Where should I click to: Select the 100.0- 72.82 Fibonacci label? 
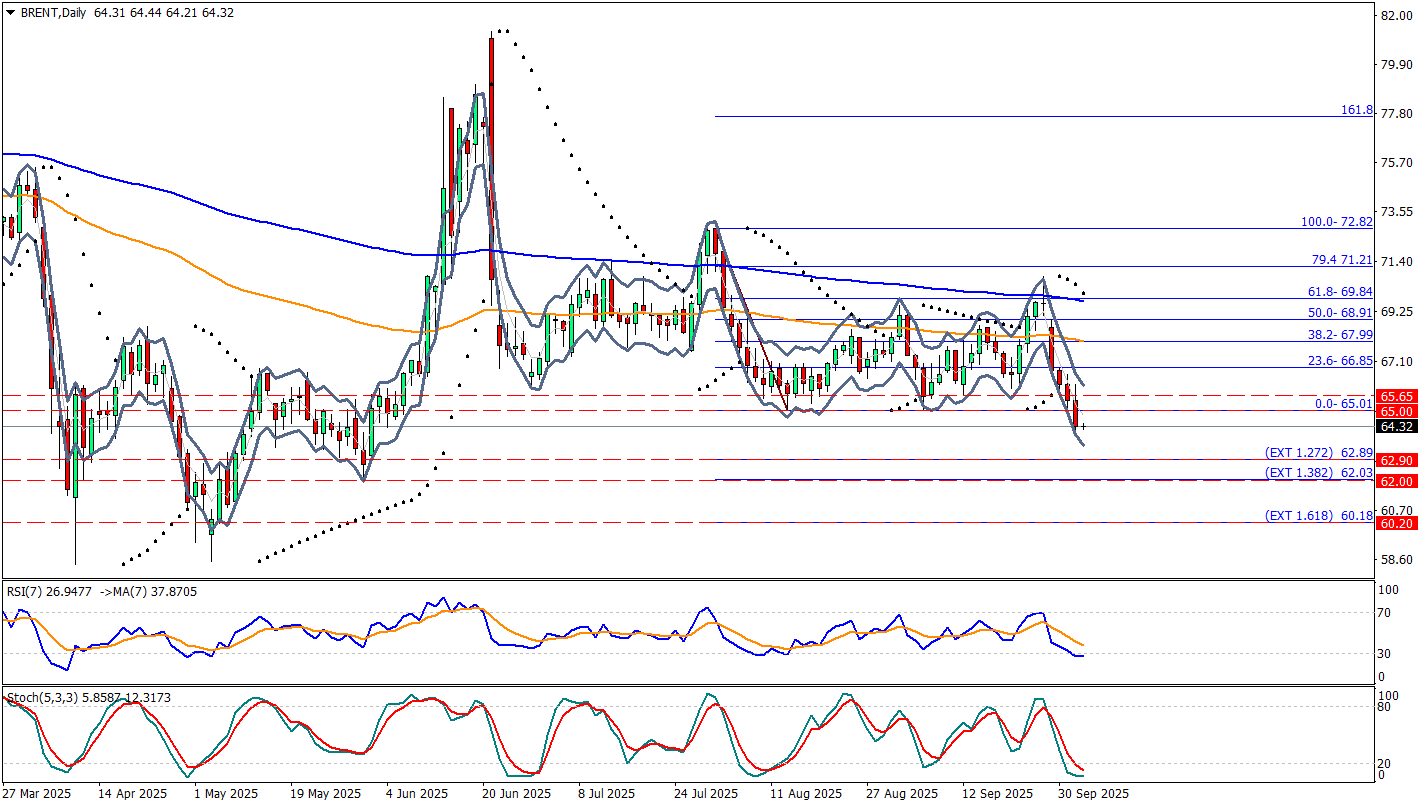[1335, 221]
